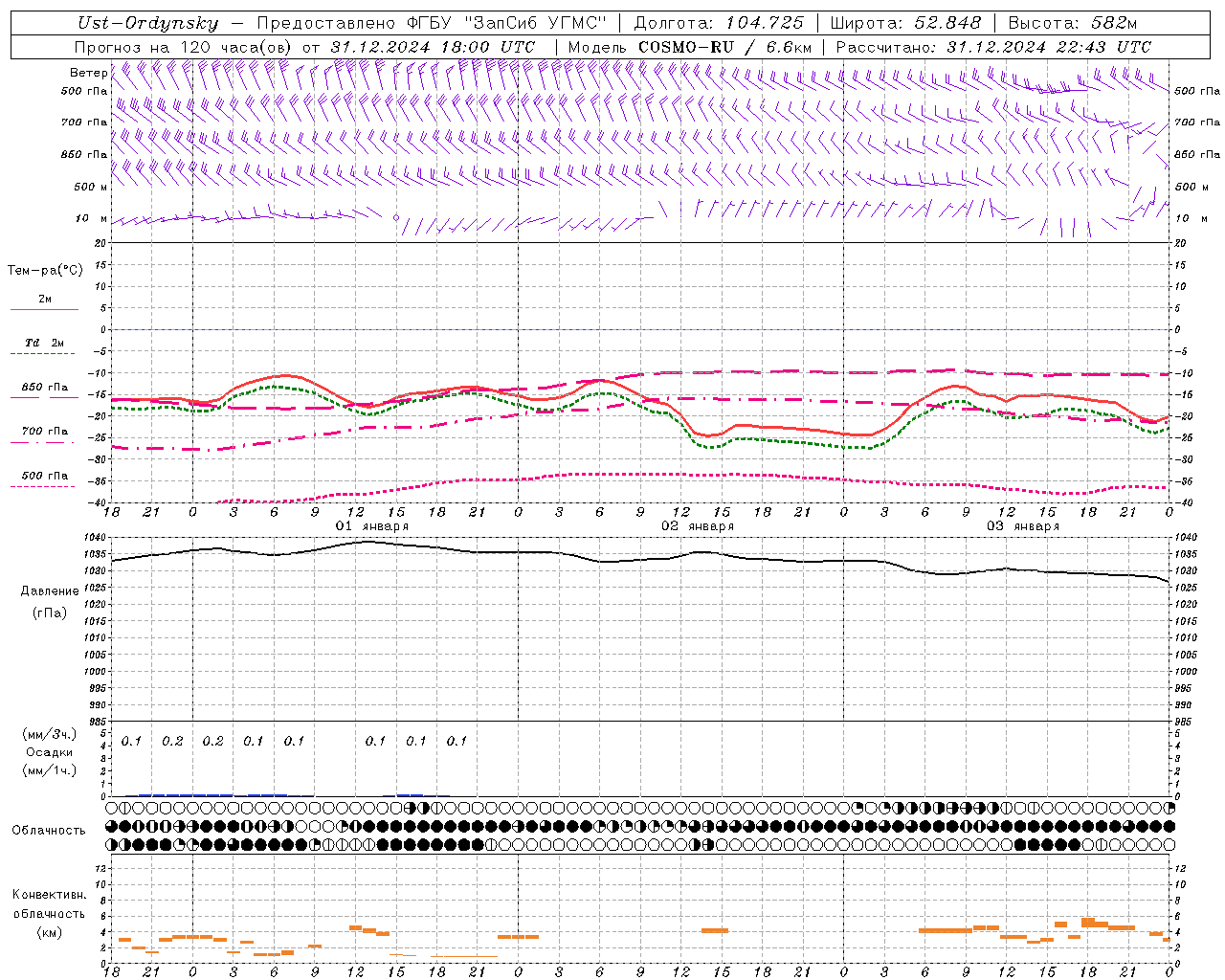Click the 2м temperature legend entry
The height and width of the screenshot is (980, 1225).
[44, 300]
